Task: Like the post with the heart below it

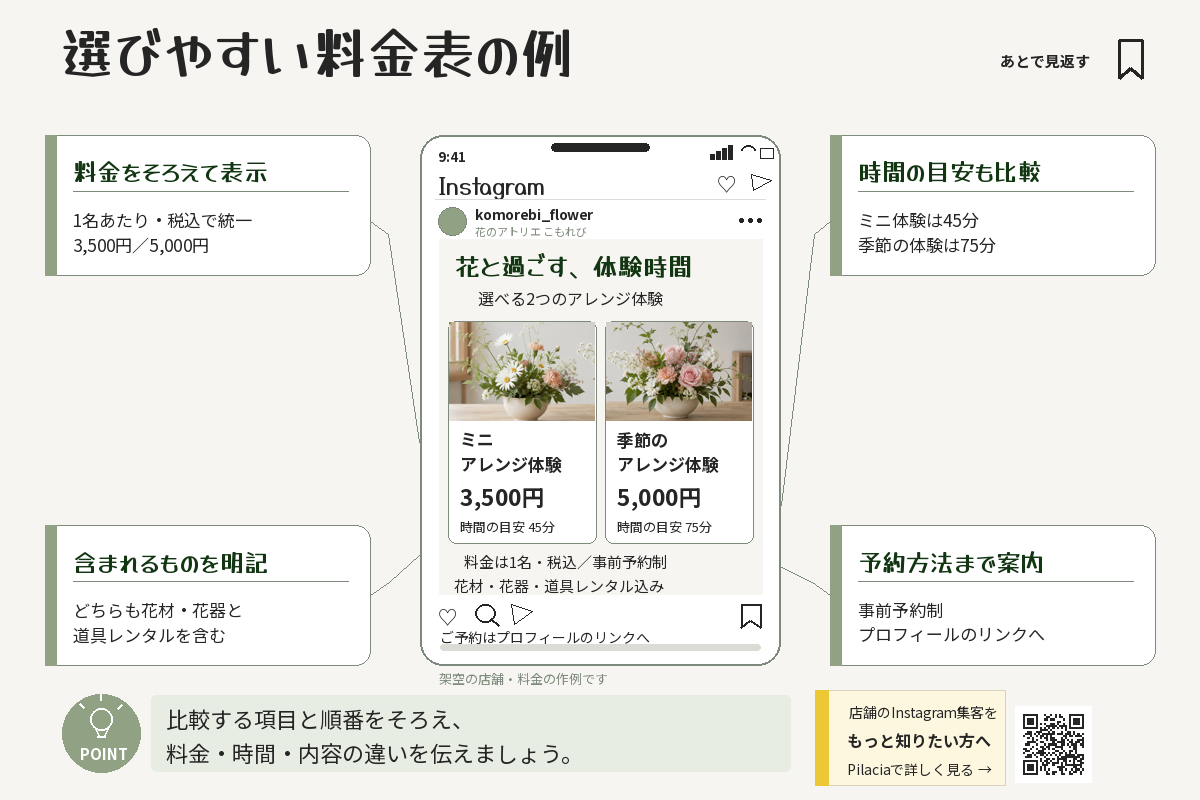Action: 448,616
